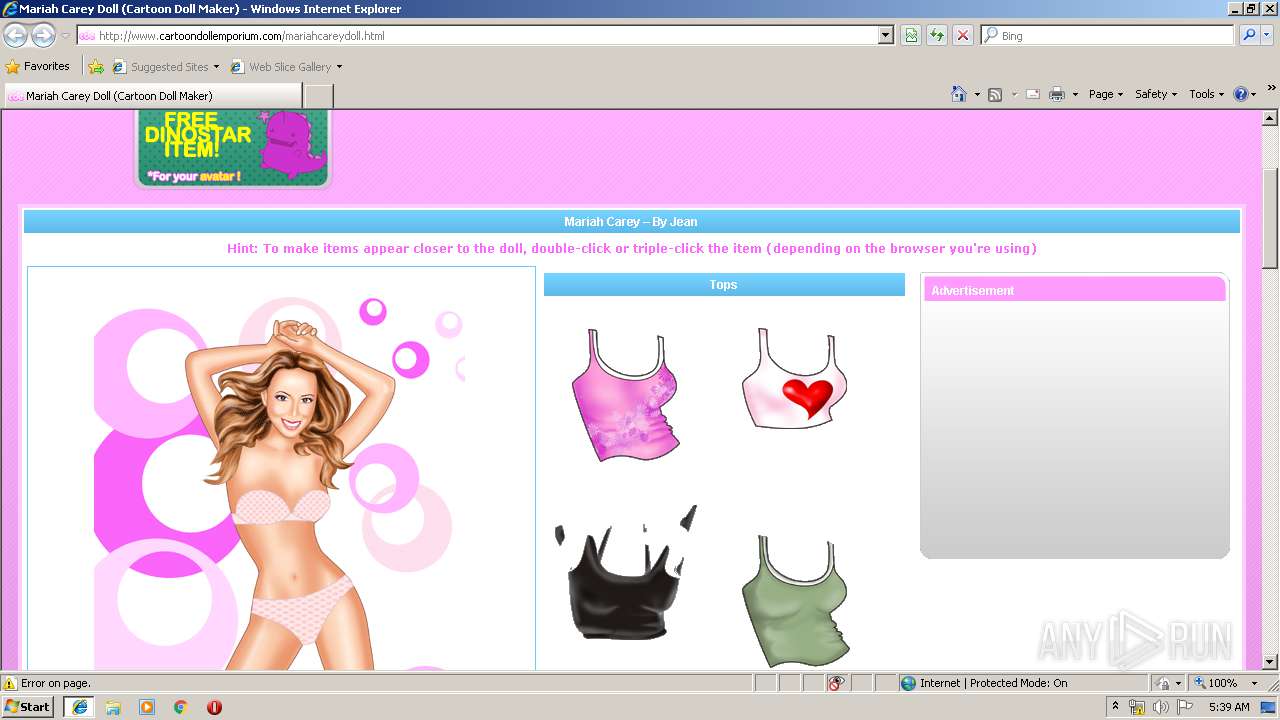1280x720 pixels.
Task: Open the search provider dropdown arrow
Action: pyautogui.click(x=1268, y=36)
